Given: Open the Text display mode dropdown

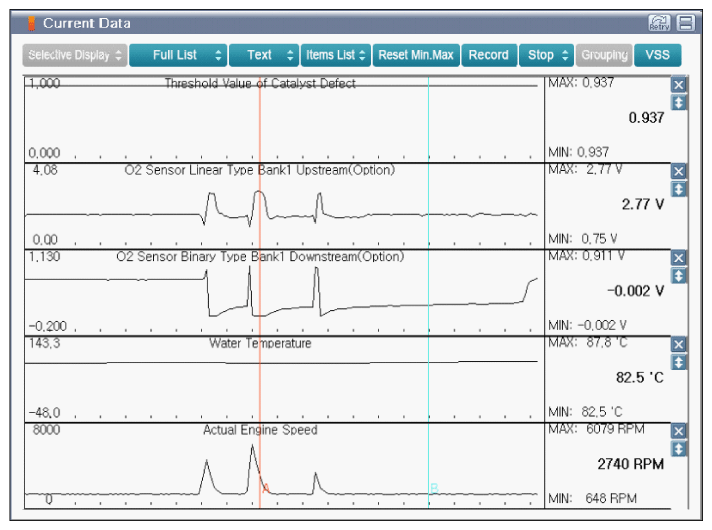Looking at the screenshot, I should (264, 55).
